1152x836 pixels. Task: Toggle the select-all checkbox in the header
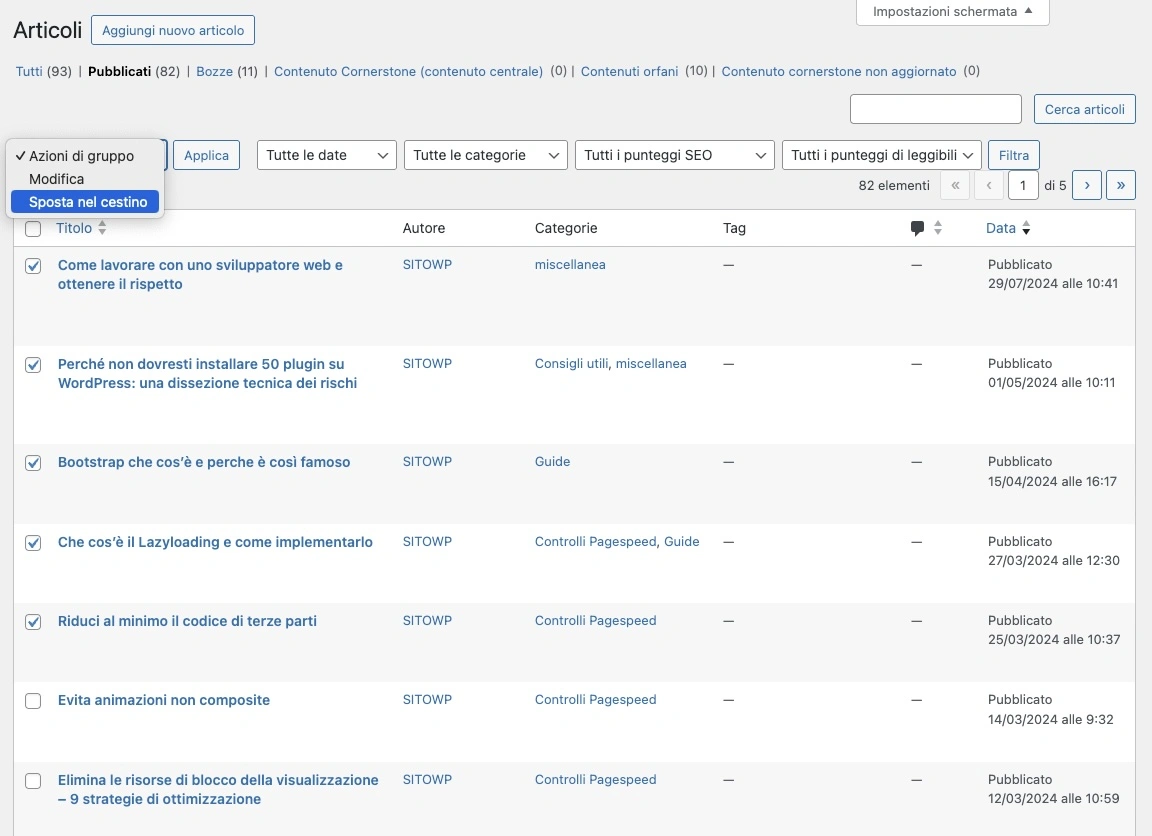[33, 228]
